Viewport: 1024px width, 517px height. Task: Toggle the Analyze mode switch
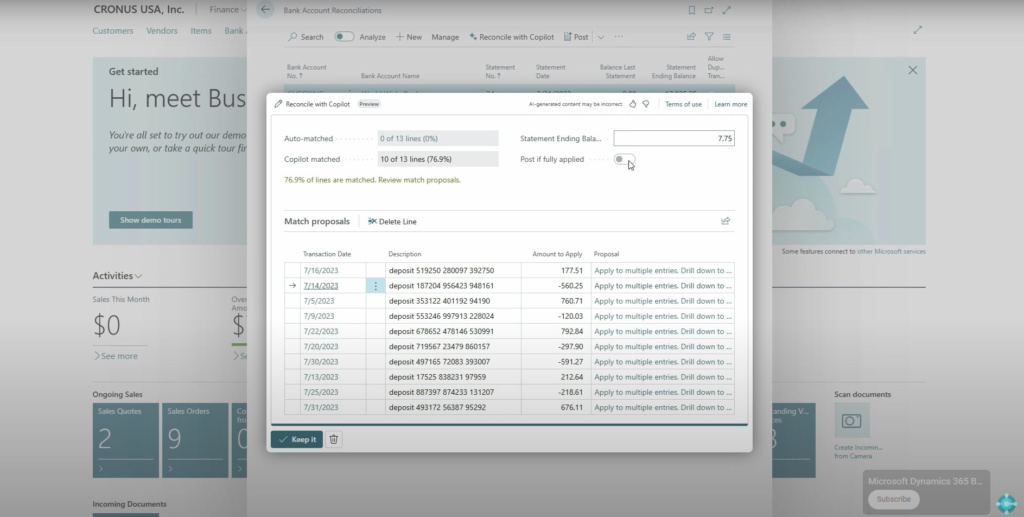coord(343,37)
